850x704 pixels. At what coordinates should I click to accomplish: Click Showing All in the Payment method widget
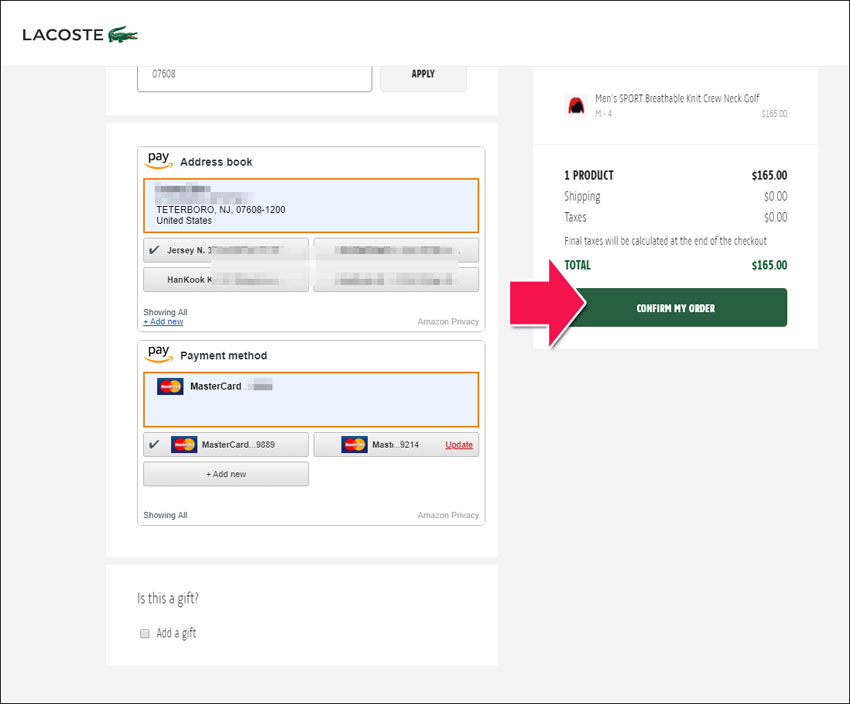coord(165,515)
